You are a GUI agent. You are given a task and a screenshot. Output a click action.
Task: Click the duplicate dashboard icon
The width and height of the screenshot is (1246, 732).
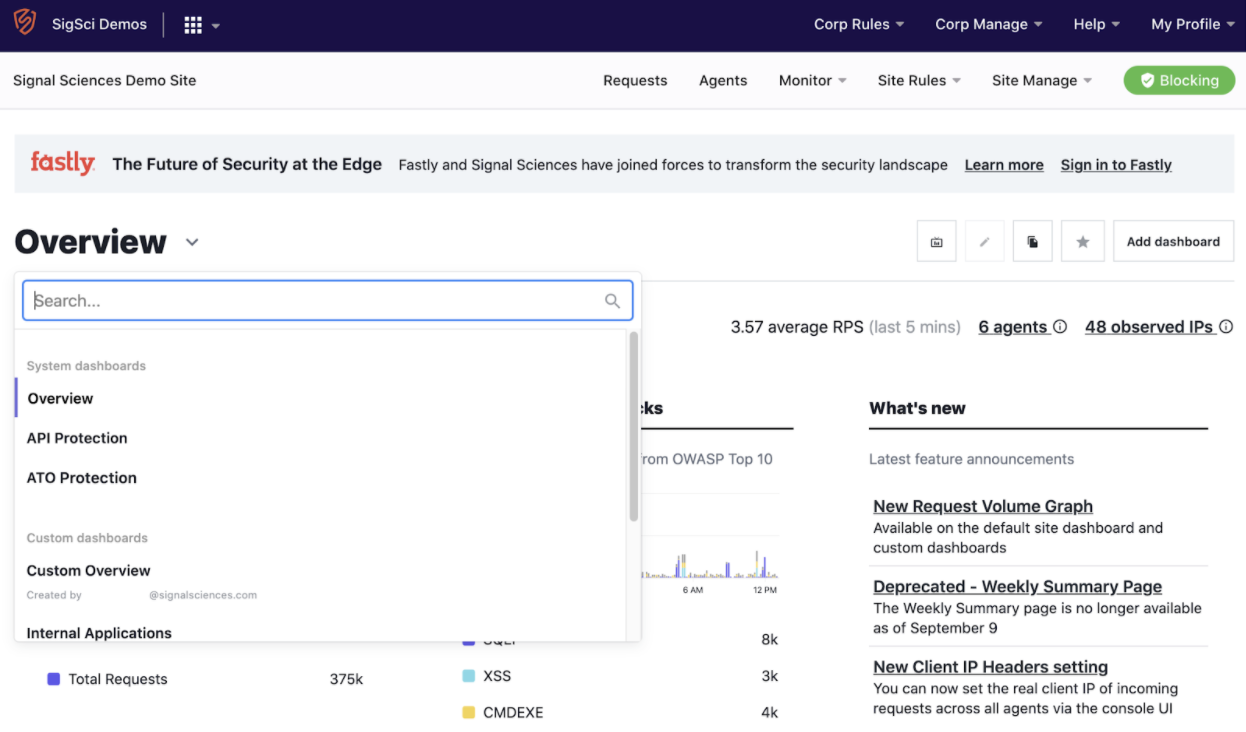pyautogui.click(x=1033, y=242)
